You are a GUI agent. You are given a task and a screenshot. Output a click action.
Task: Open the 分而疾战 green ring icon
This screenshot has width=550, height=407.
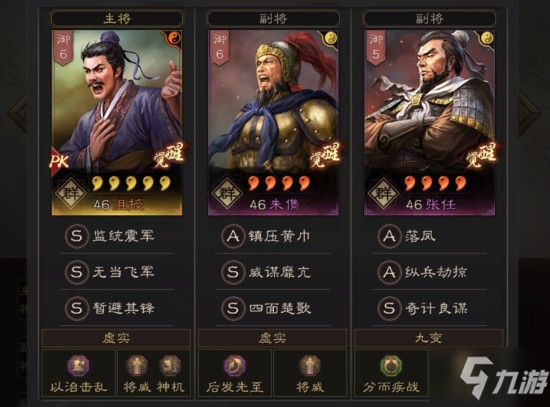click(x=391, y=366)
